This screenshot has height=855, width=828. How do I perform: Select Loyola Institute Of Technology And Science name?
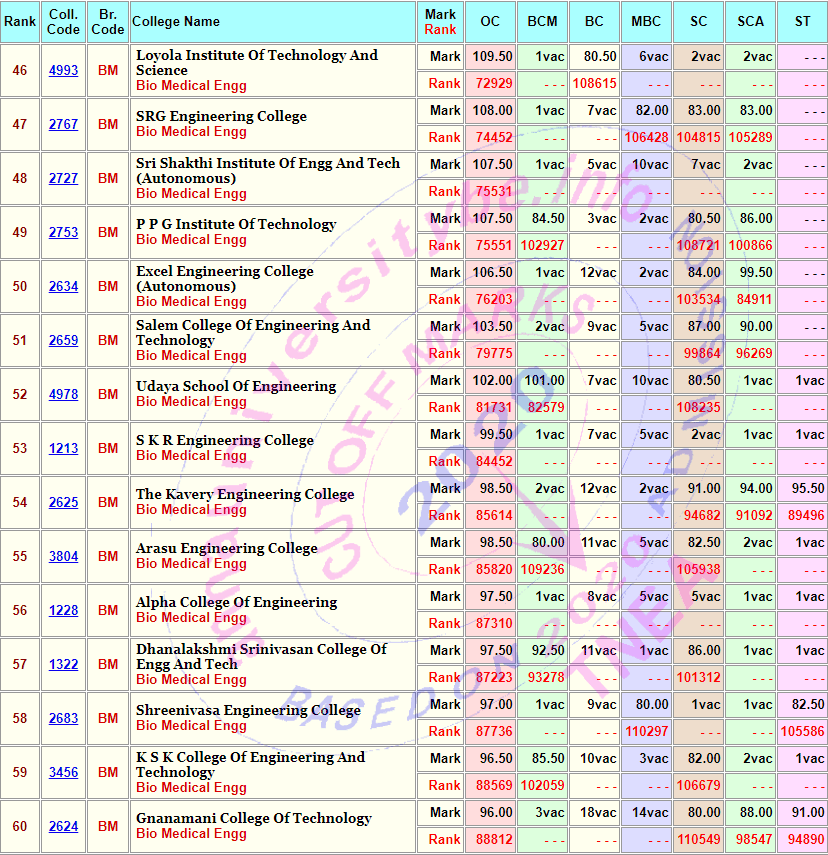(x=257, y=62)
